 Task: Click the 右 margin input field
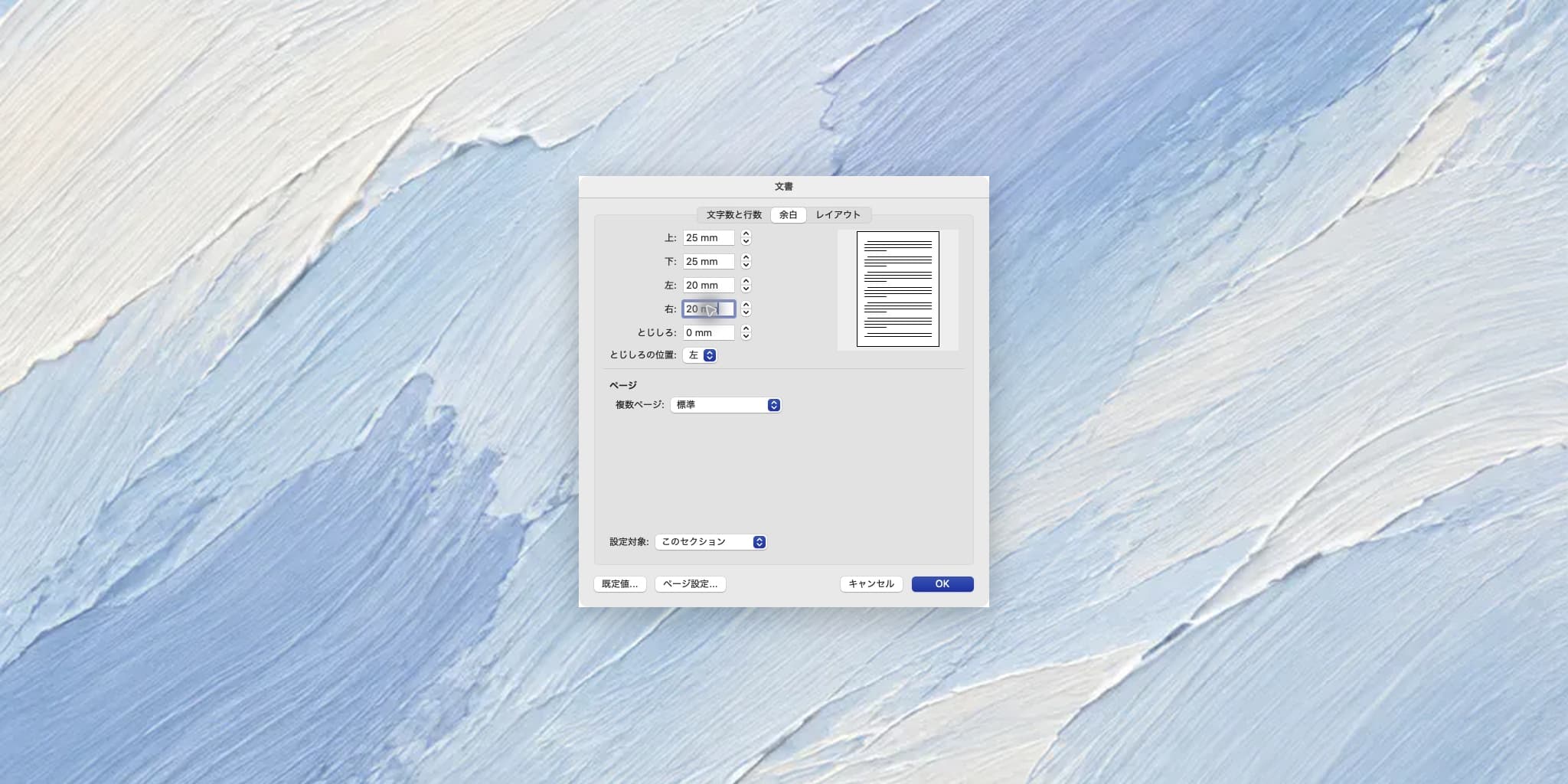coord(709,309)
